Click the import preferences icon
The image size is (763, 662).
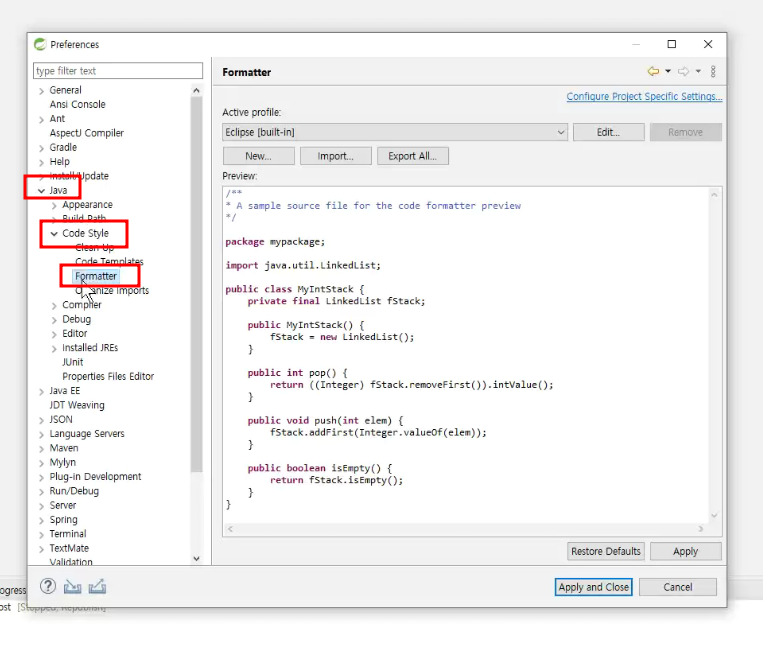[73, 587]
